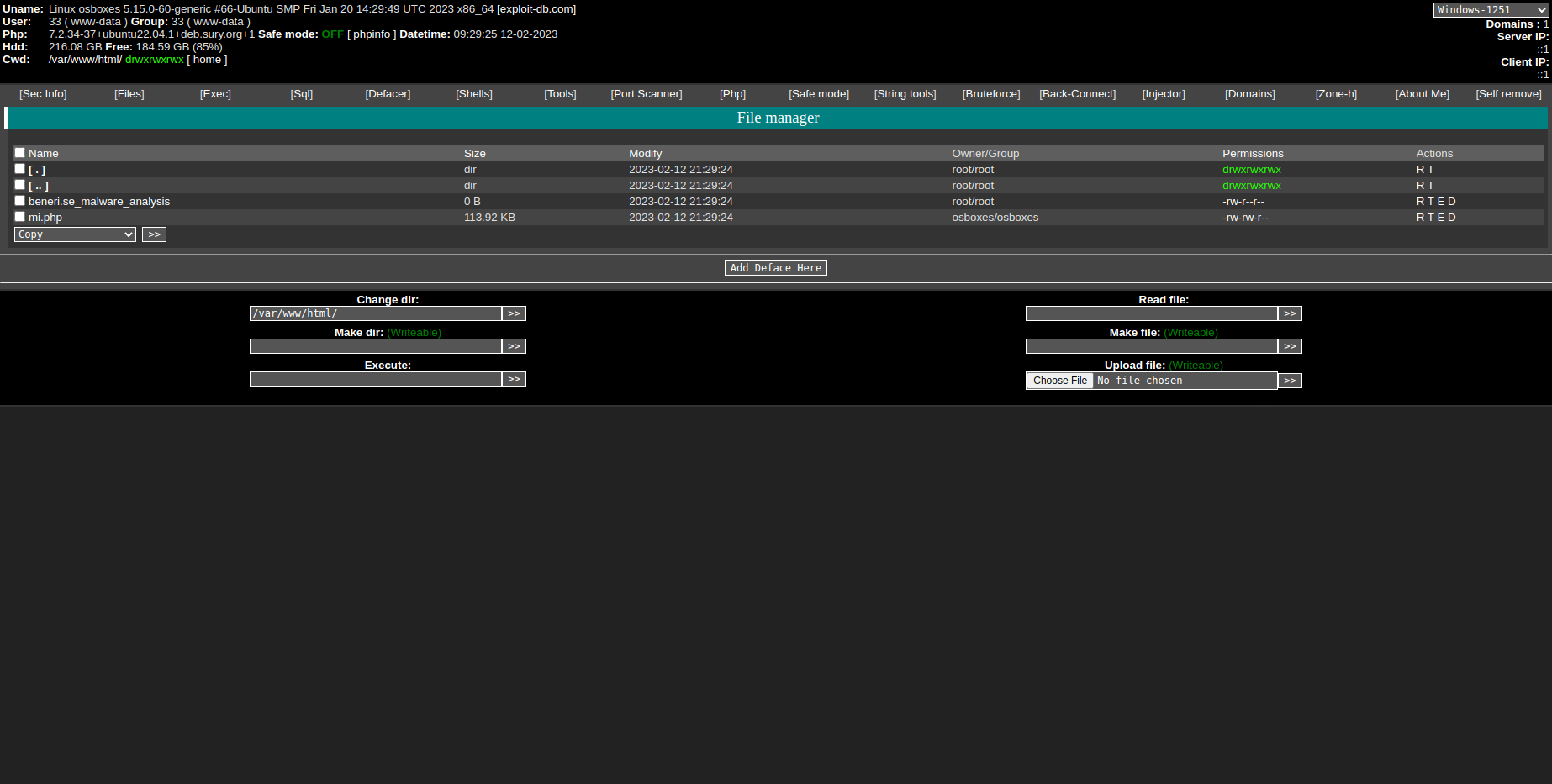
Task: Click R (rename) action for [ . ] row
Action: pos(1421,170)
